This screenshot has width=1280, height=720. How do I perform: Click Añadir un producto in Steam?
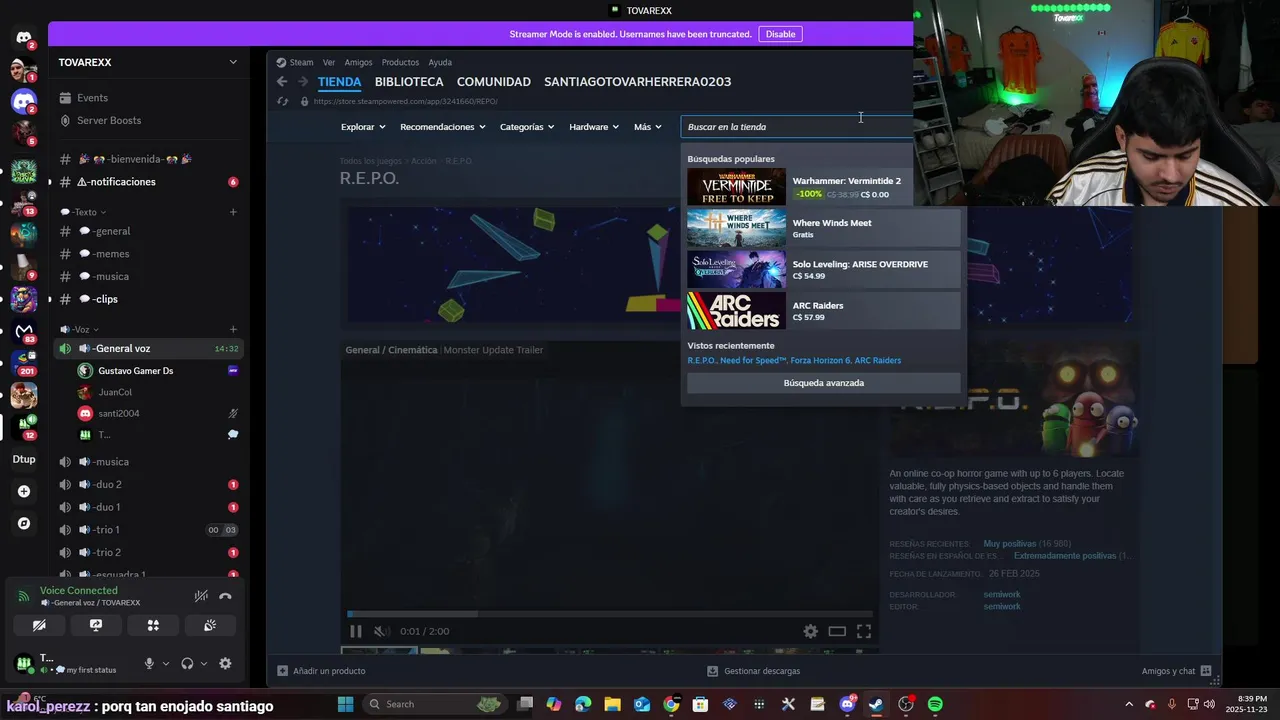tap(321, 671)
